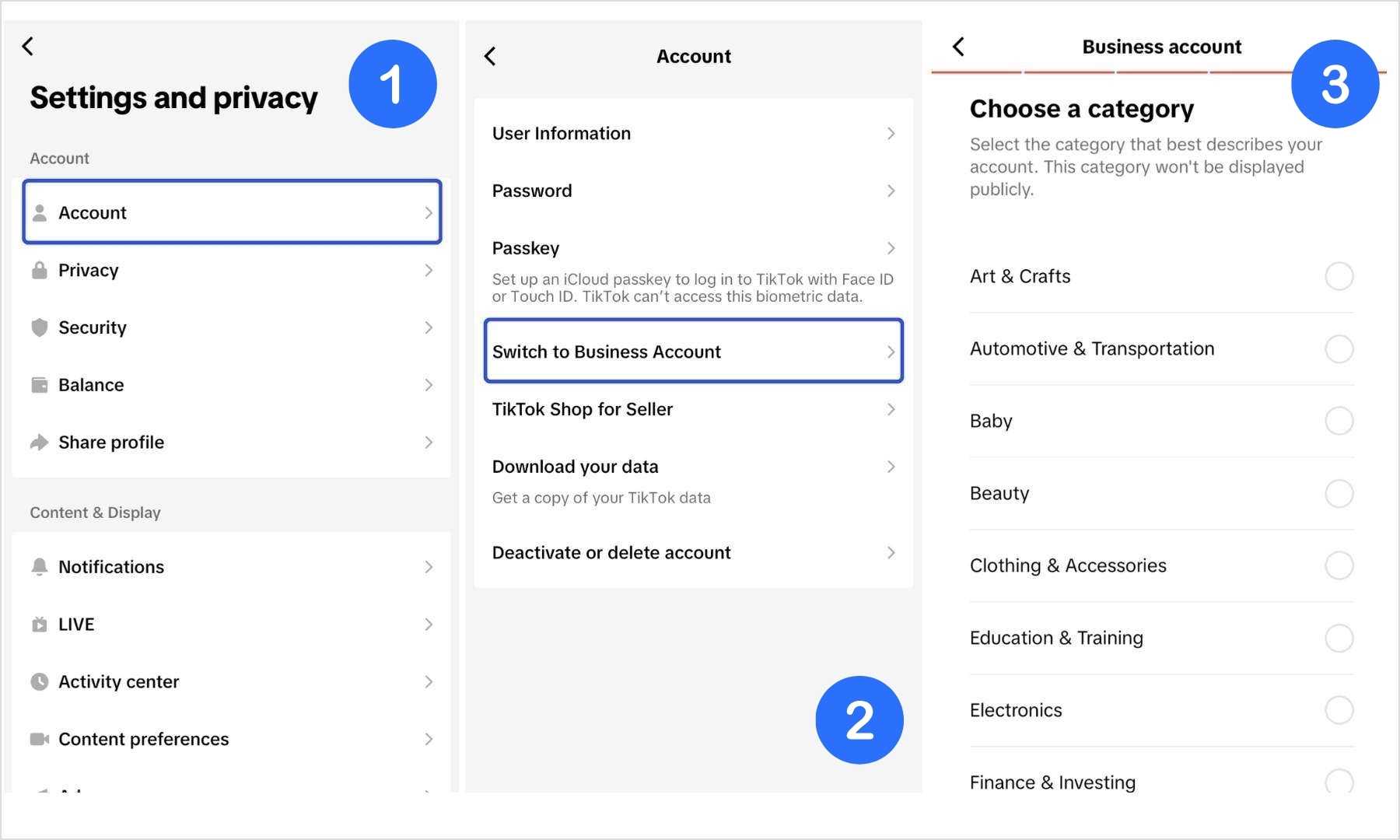
Task: Click the Art & Crafts label text
Action: click(x=1020, y=276)
